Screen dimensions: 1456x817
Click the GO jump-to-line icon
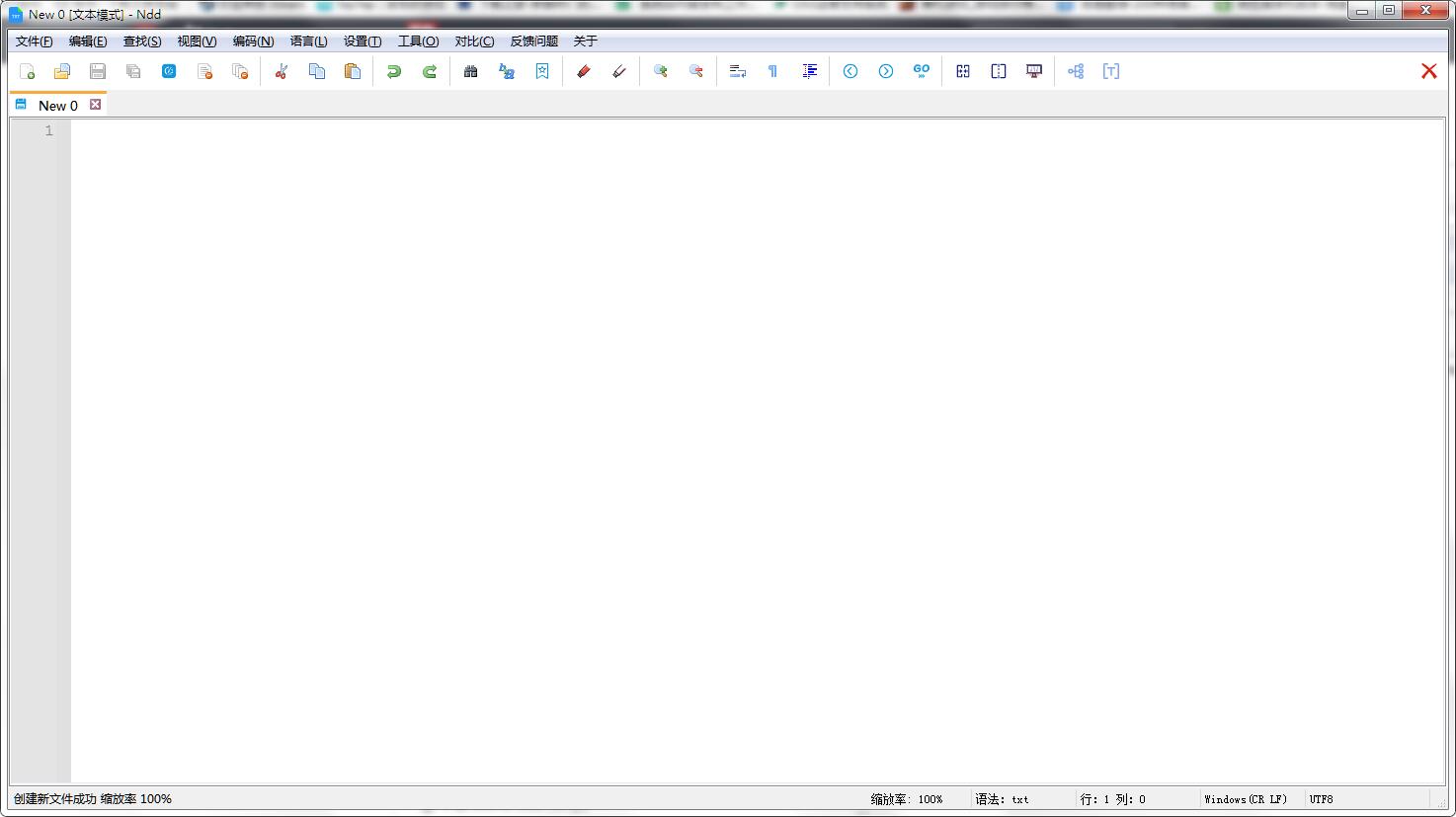[922, 71]
